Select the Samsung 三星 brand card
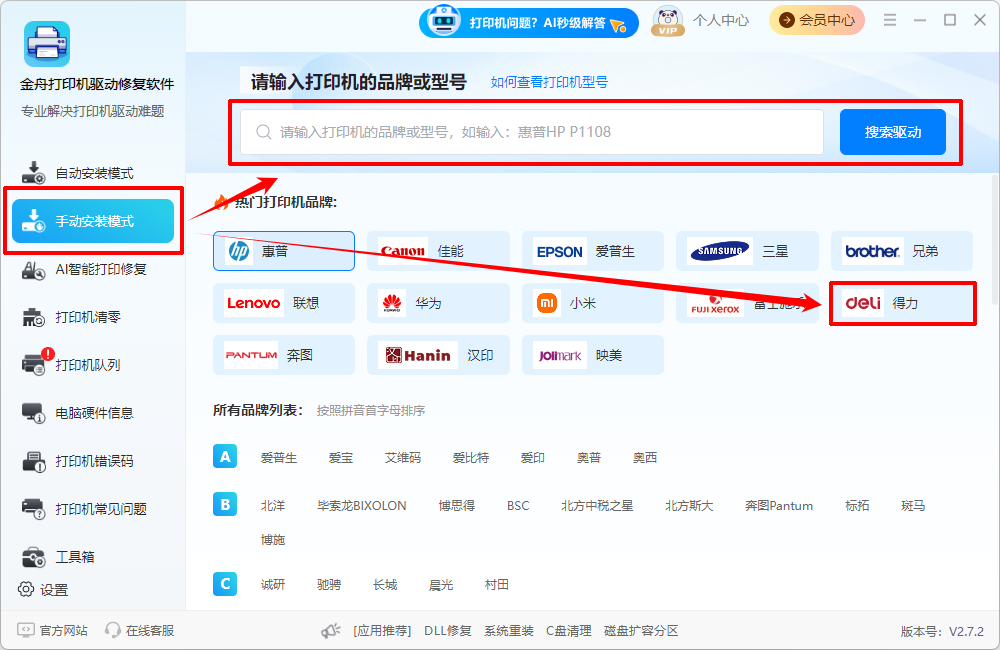1000x650 pixels. click(747, 251)
